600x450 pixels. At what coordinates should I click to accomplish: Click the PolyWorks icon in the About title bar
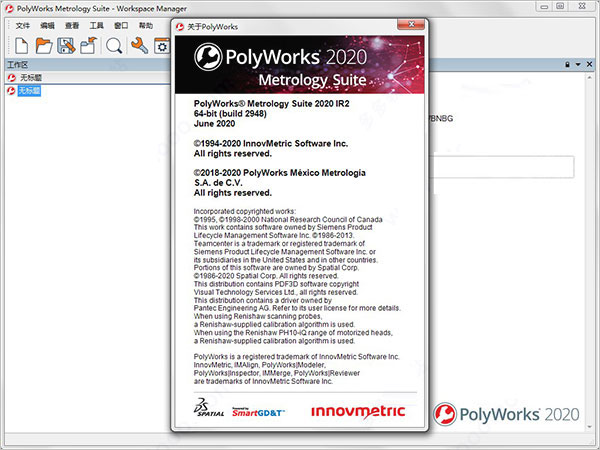[x=180, y=27]
